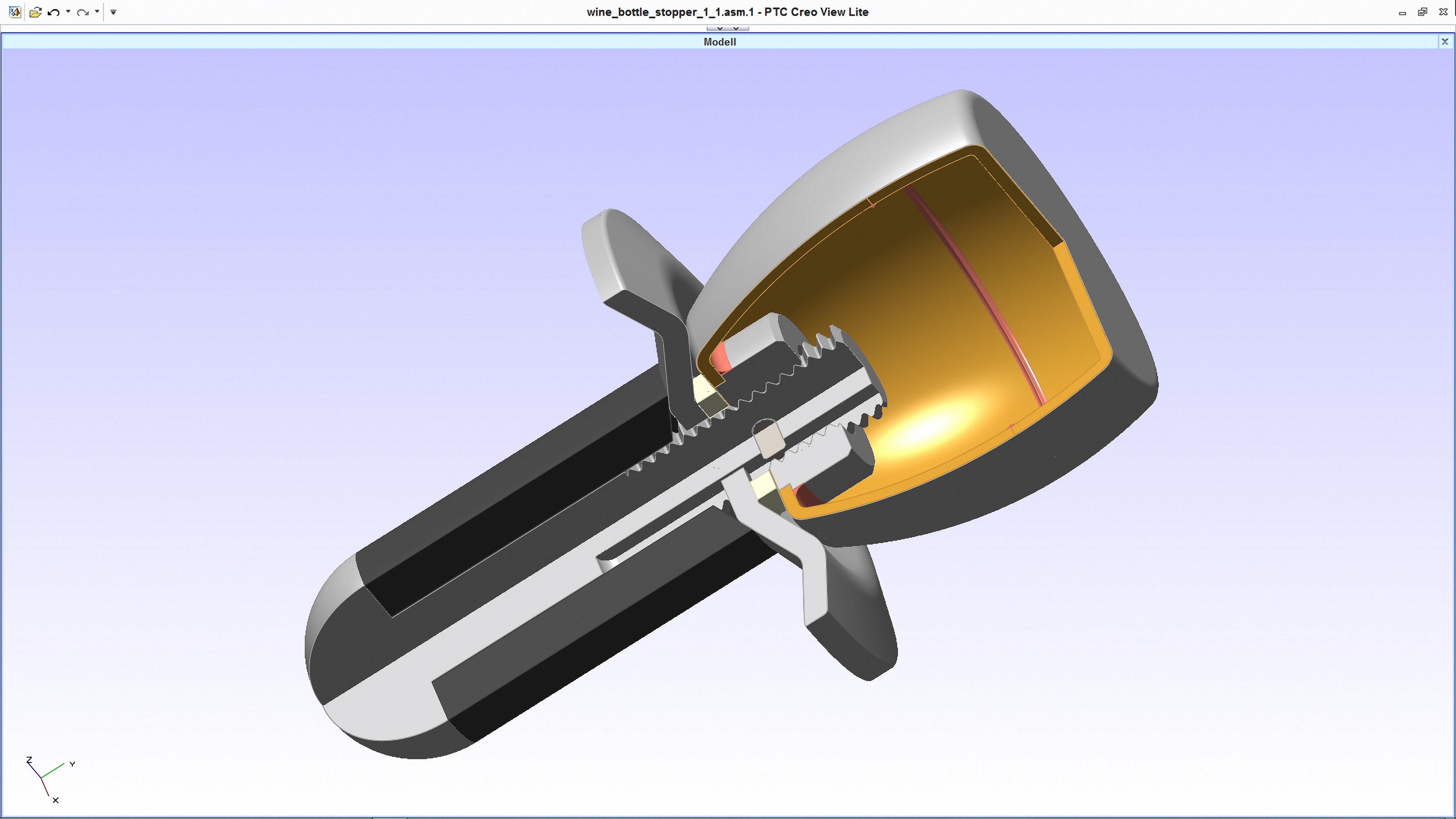1456x819 pixels.
Task: Click the Redo arrow icon
Action: [83, 12]
